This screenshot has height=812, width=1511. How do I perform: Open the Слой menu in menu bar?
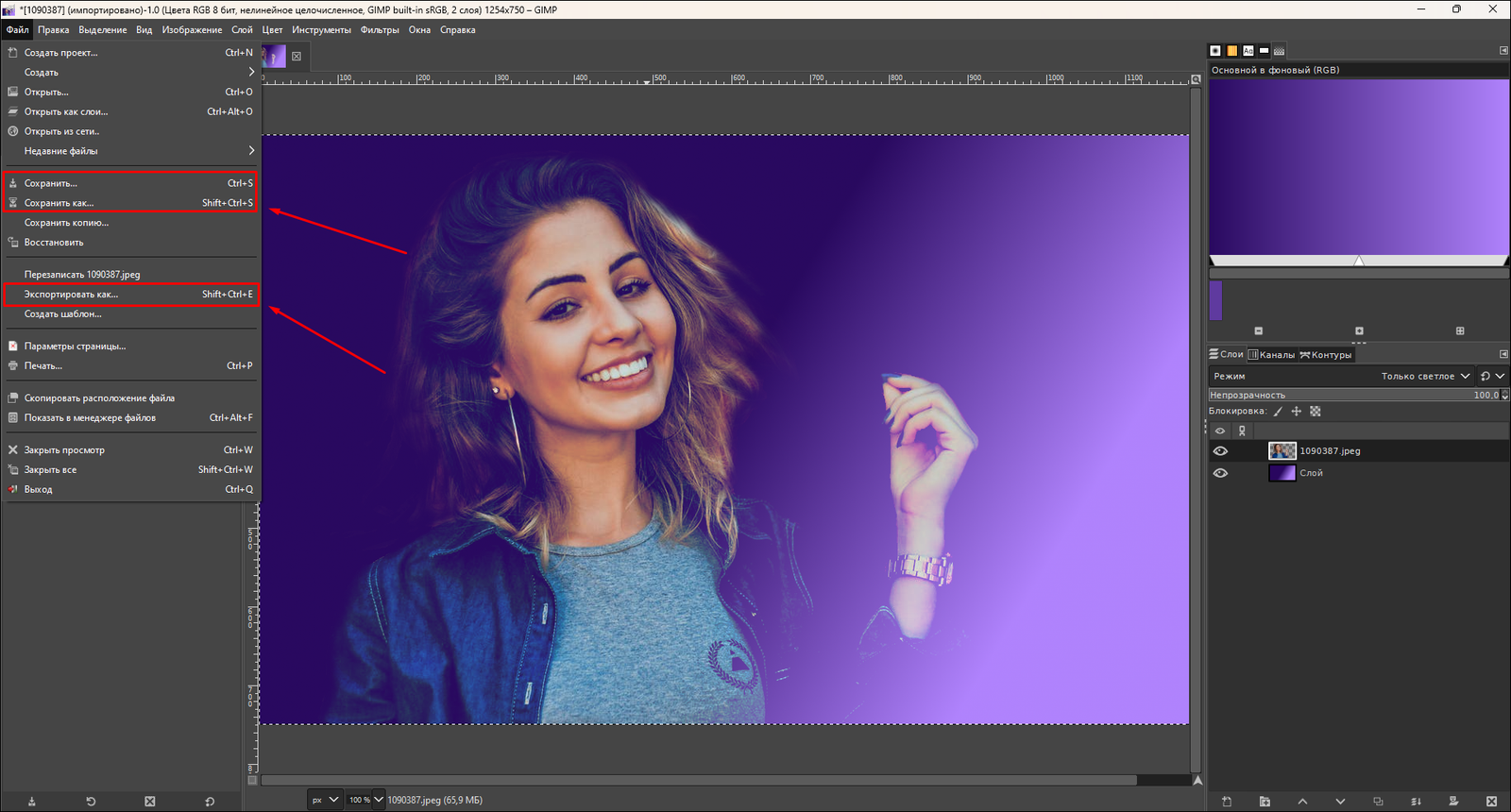242,30
